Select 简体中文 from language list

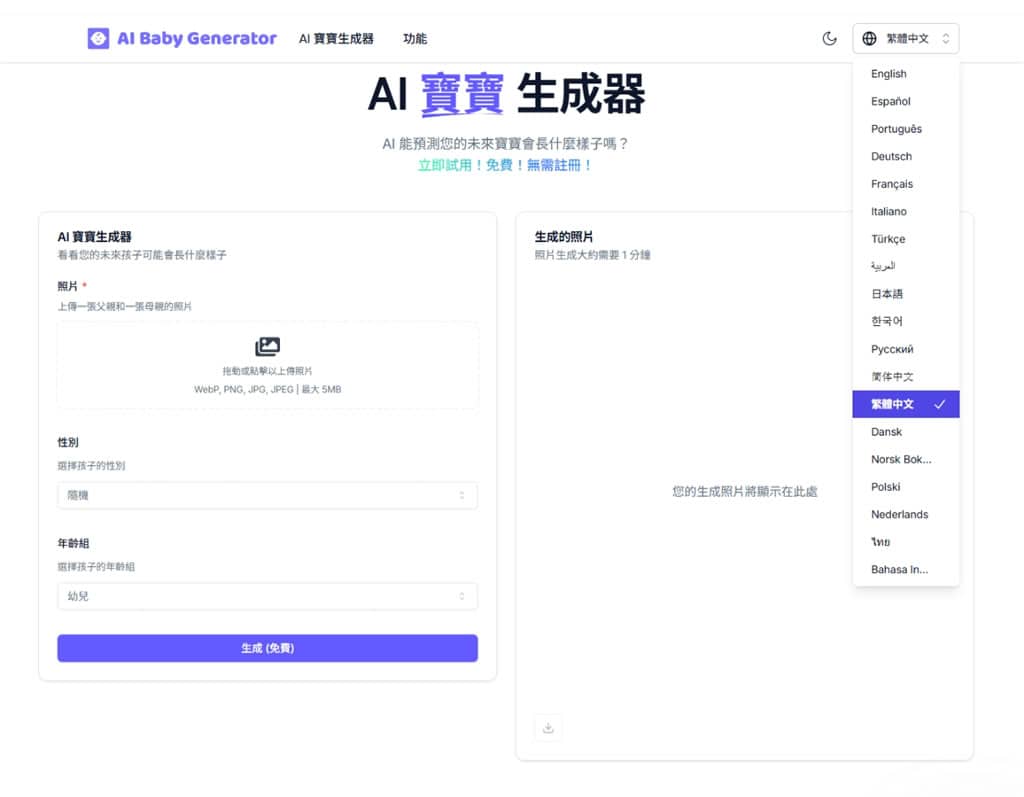click(906, 377)
